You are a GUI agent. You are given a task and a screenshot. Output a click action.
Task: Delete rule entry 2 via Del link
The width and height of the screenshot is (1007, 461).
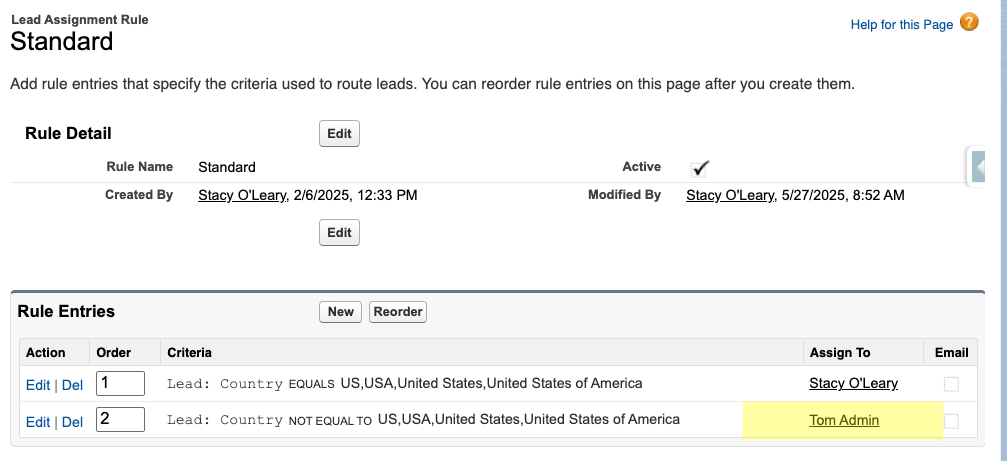click(x=72, y=422)
